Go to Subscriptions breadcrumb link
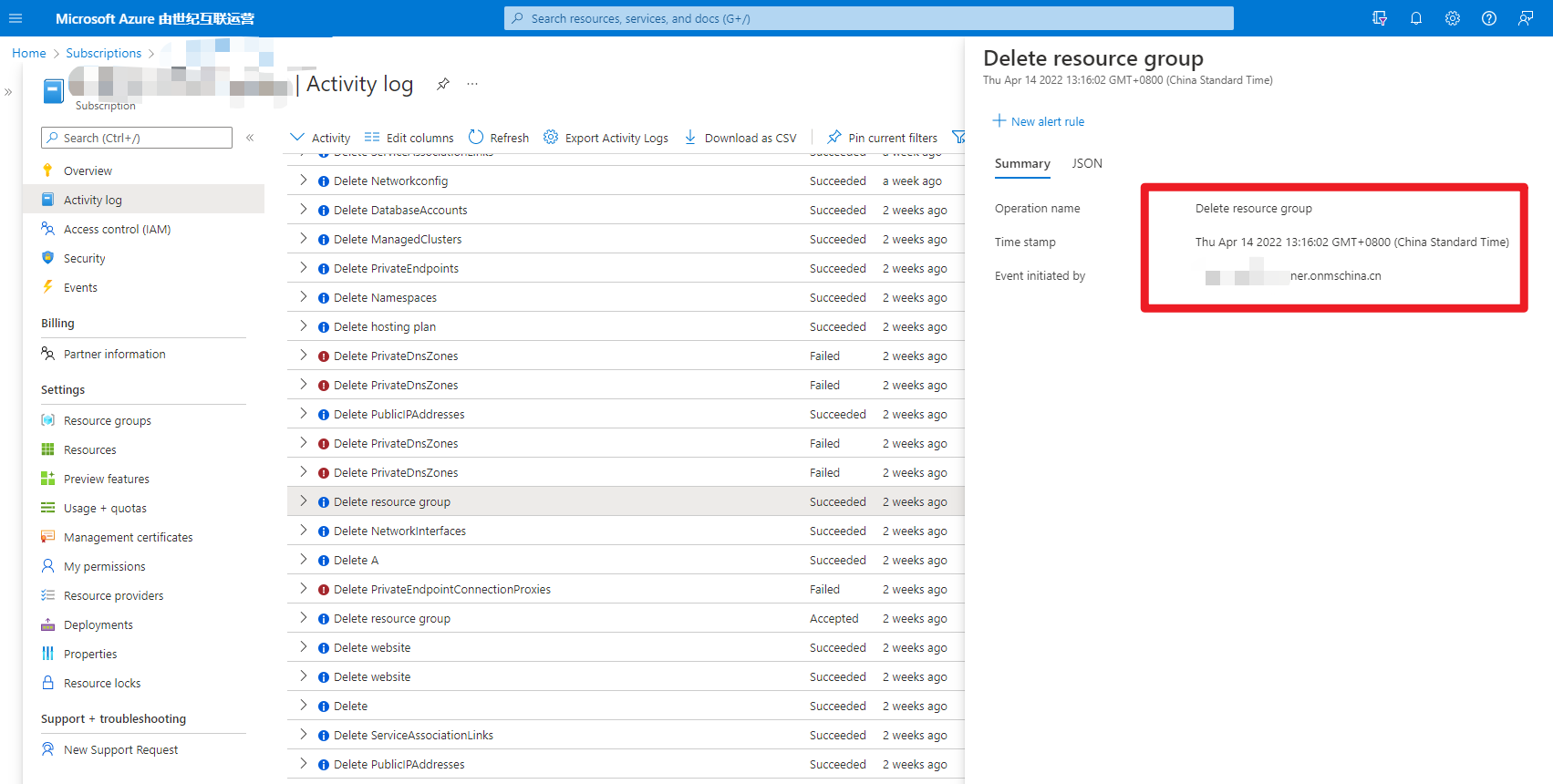The image size is (1553, 784). pos(103,53)
